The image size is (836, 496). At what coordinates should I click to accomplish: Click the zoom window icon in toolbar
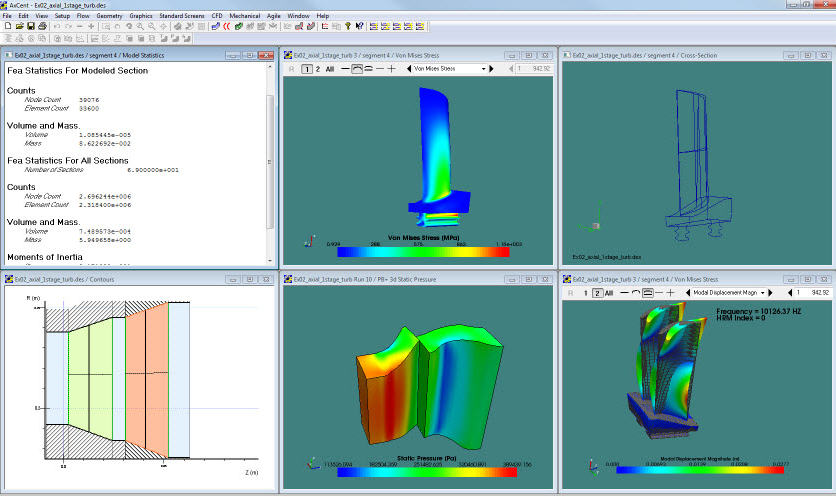[x=106, y=26]
